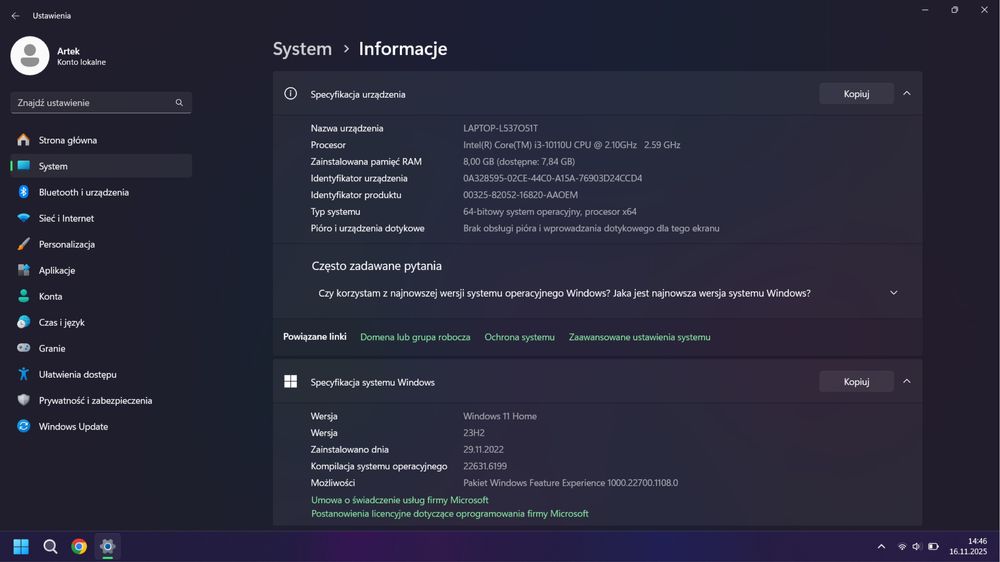Open the network Wi-Fi tray icon
Image resolution: width=1000 pixels, height=562 pixels.
click(x=902, y=547)
